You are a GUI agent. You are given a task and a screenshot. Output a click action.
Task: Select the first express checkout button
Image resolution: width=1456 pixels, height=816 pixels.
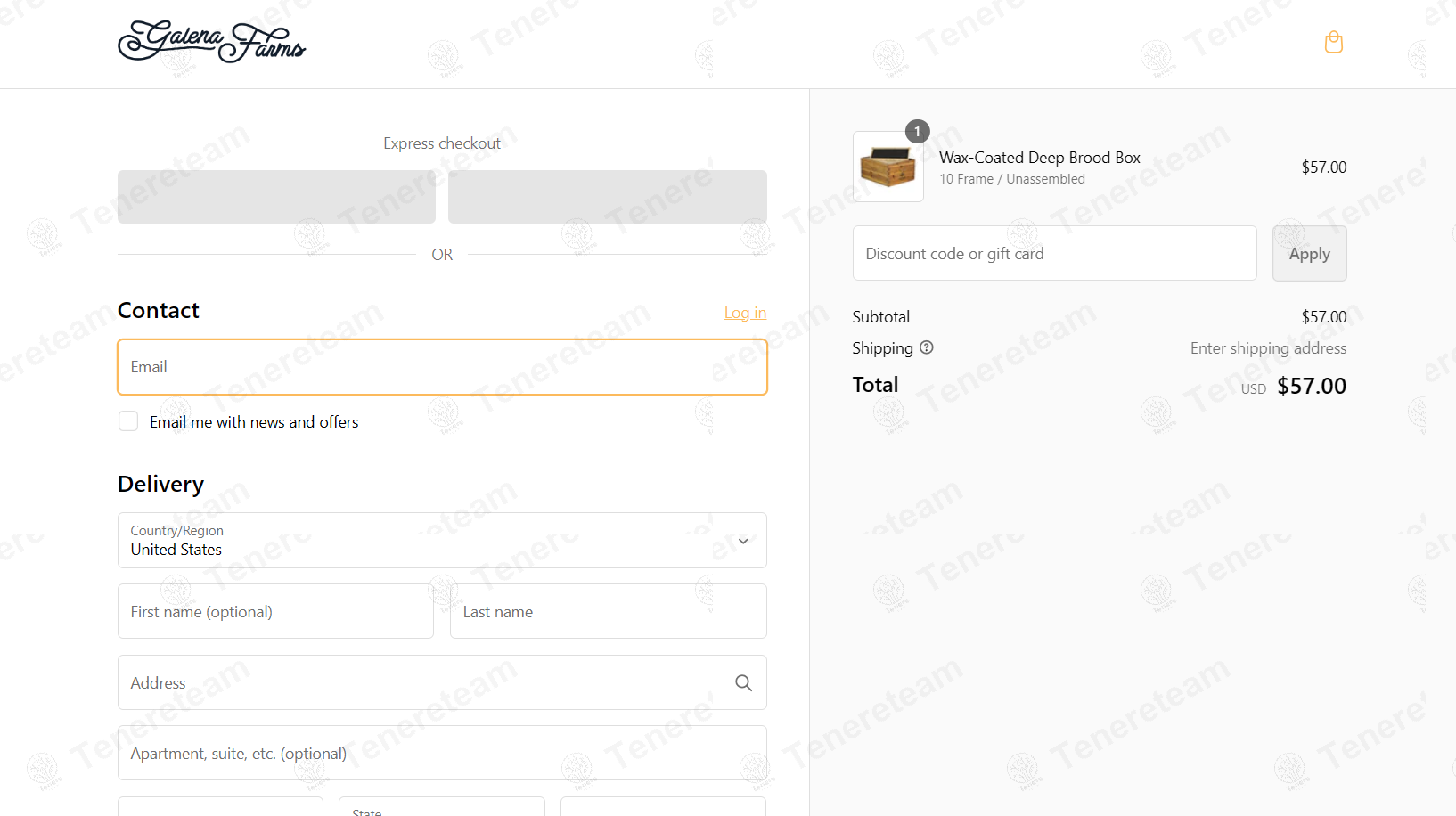coord(276,197)
